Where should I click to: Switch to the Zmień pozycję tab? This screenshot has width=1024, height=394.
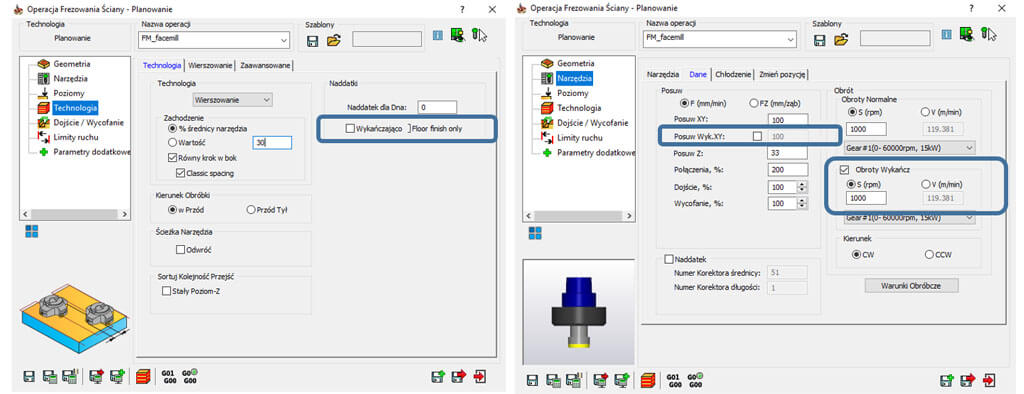tap(782, 74)
